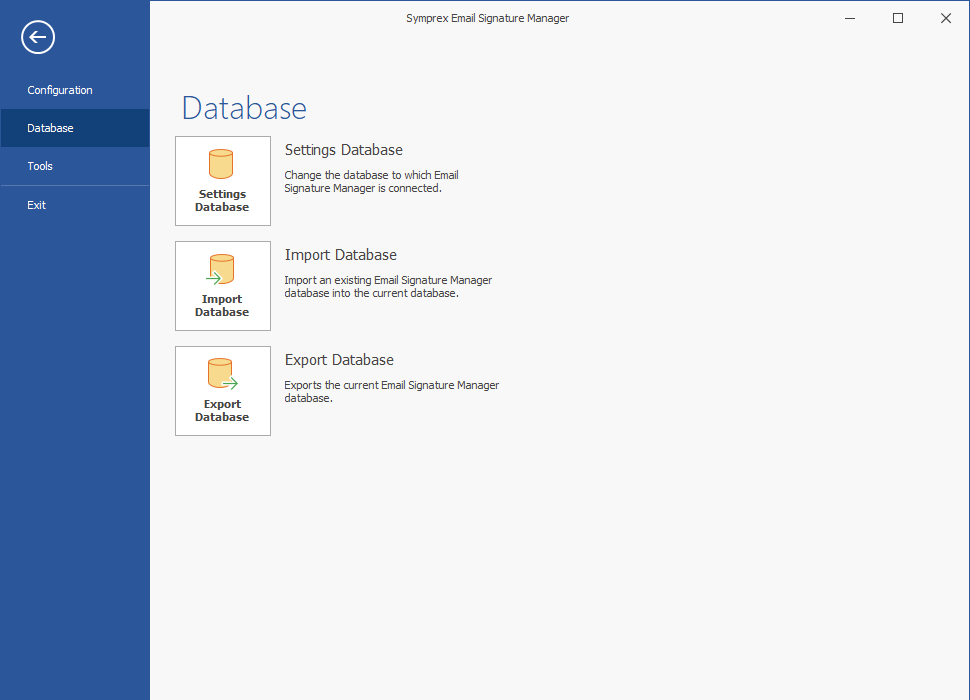Click the Symprex Email Signature Manager title

click(x=487, y=19)
